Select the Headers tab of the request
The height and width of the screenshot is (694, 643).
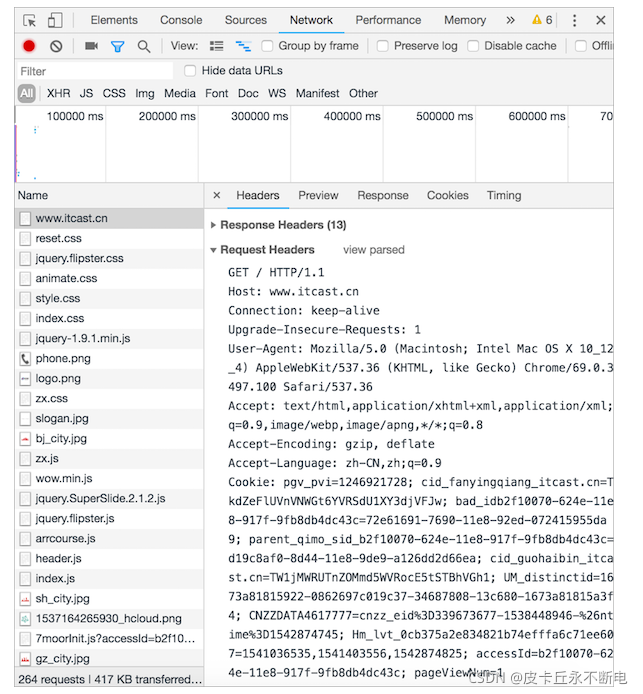(x=258, y=196)
